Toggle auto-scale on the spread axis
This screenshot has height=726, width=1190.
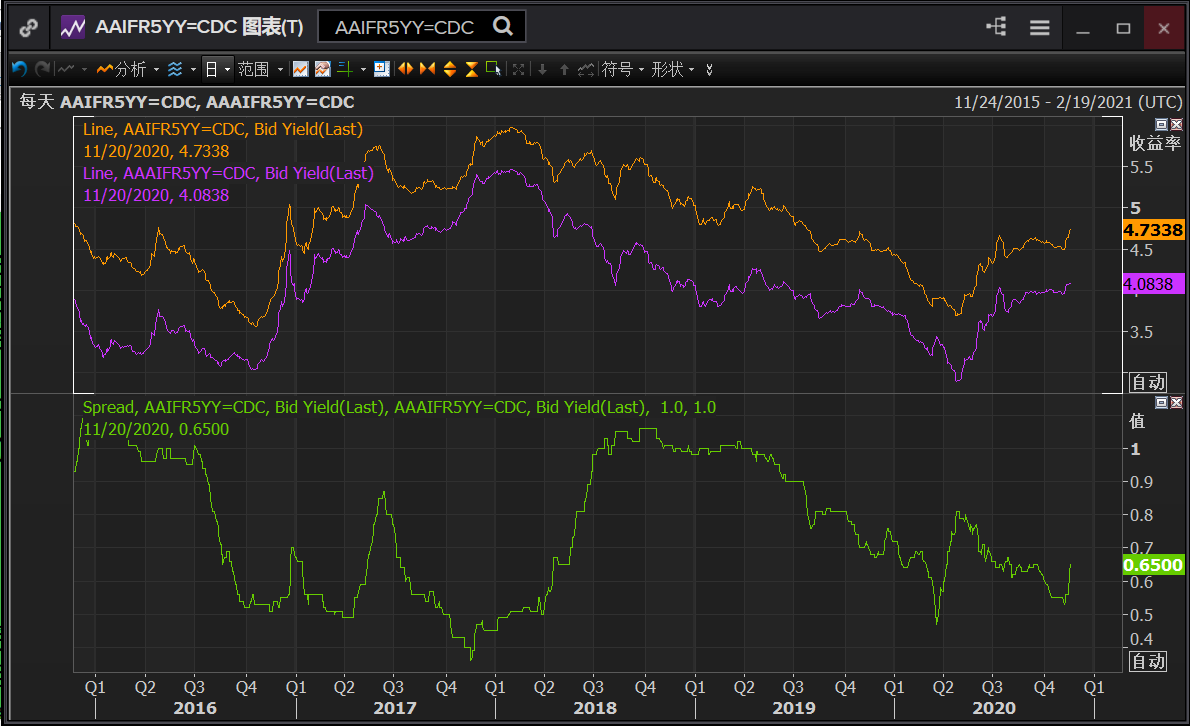tap(1148, 662)
